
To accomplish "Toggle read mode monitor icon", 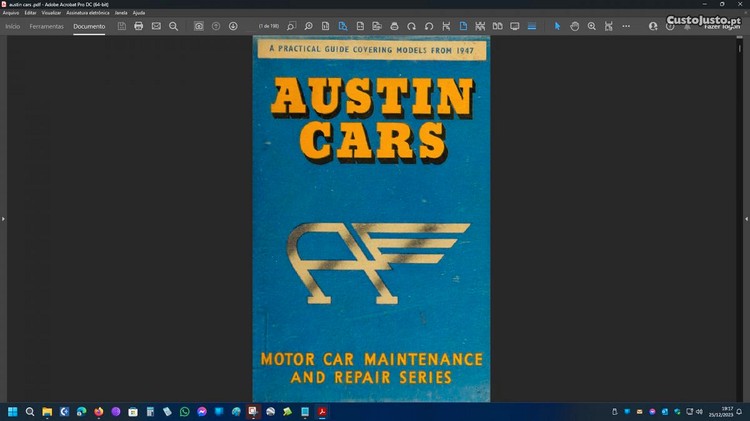I will (515, 26).
